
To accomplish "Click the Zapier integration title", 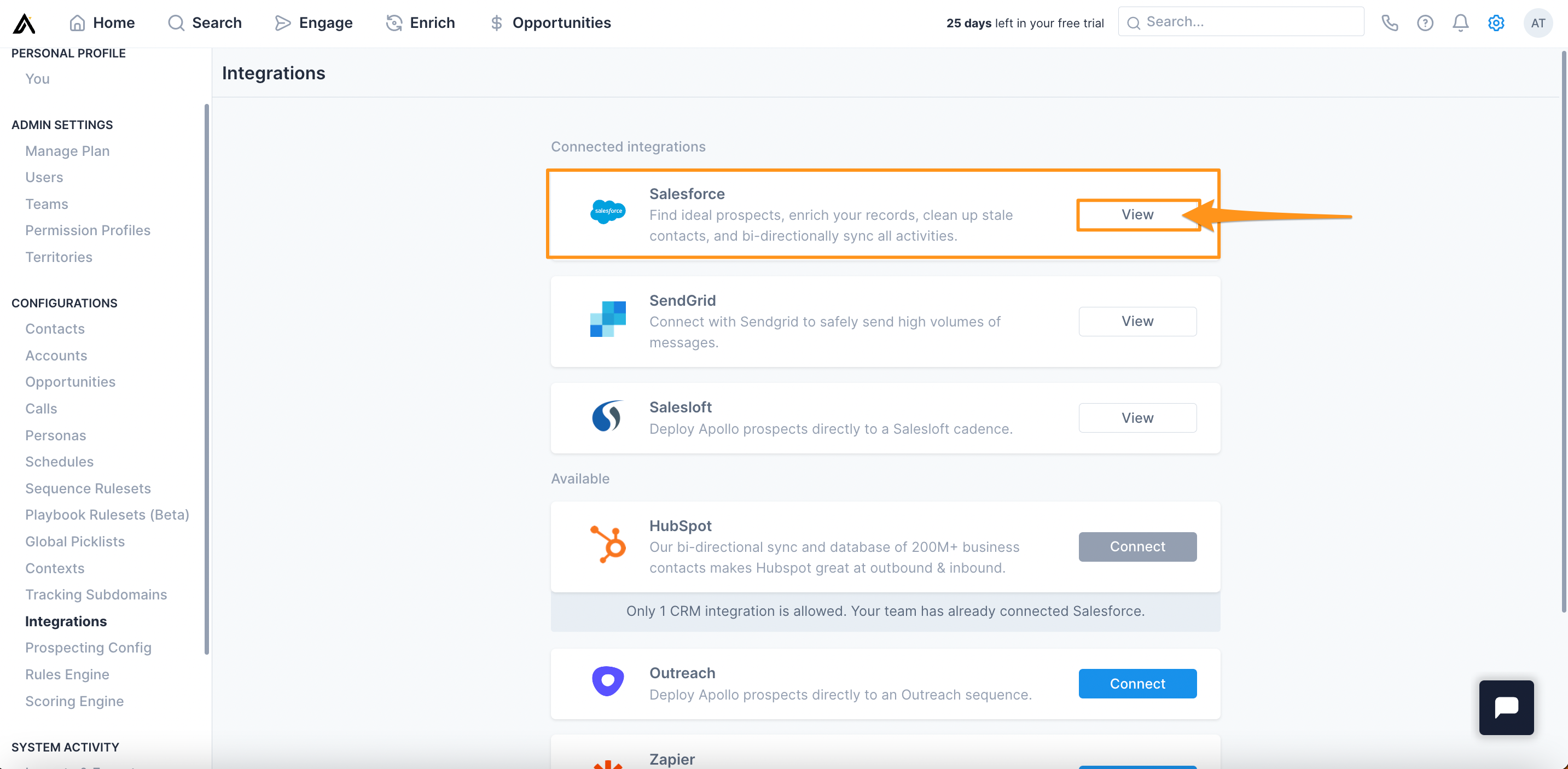I will point(671,759).
